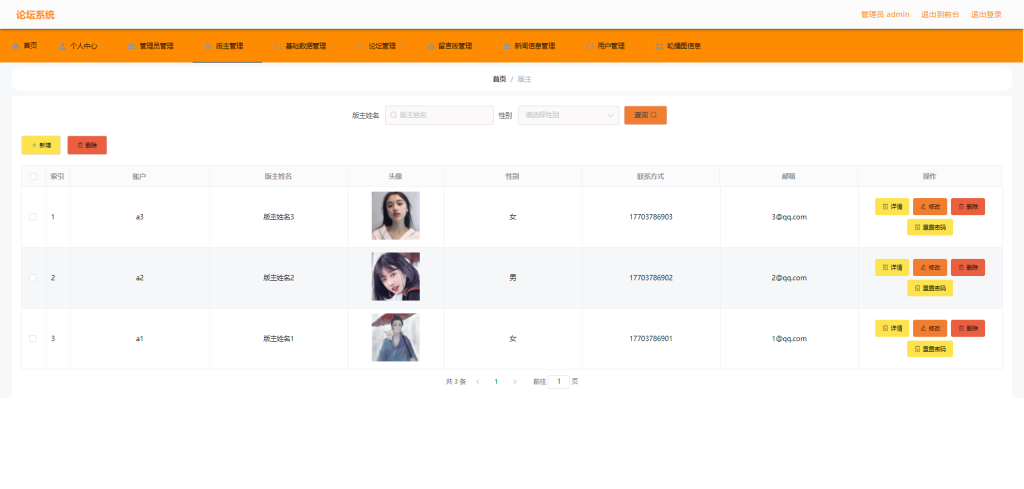Open the 论坛管理 menu item
This screenshot has width=1024, height=489.
377,46
